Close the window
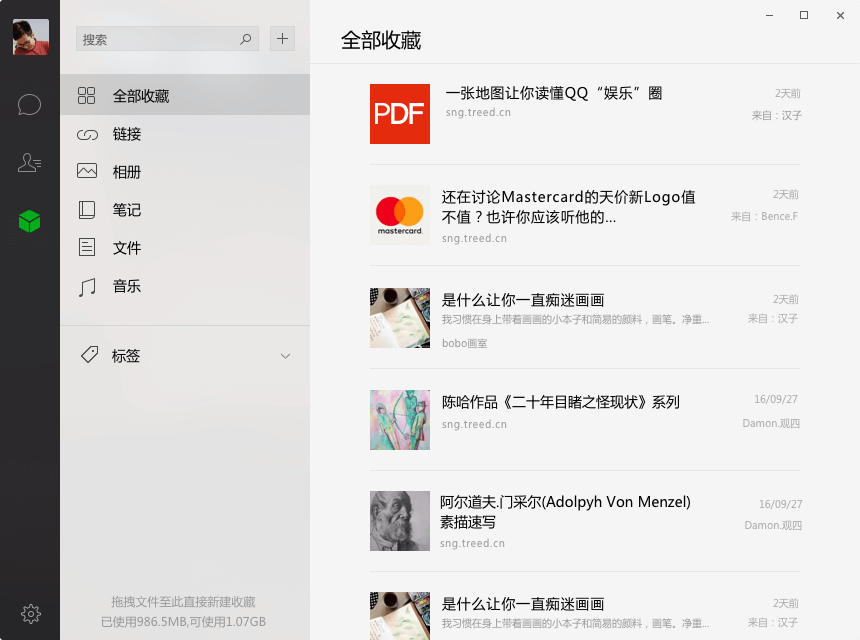Viewport: 860px width, 640px height. (840, 15)
